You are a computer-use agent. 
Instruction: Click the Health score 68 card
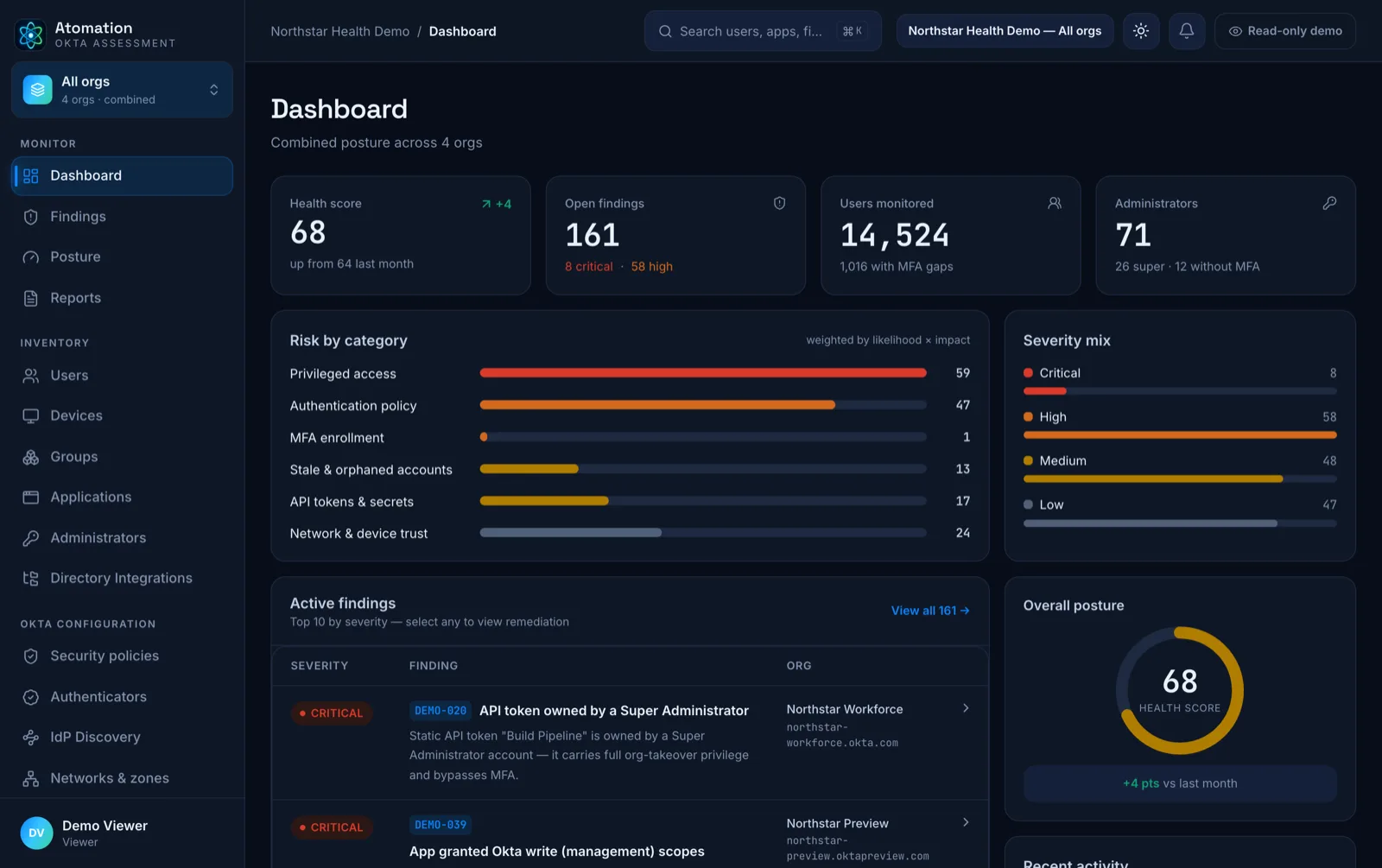coord(401,236)
